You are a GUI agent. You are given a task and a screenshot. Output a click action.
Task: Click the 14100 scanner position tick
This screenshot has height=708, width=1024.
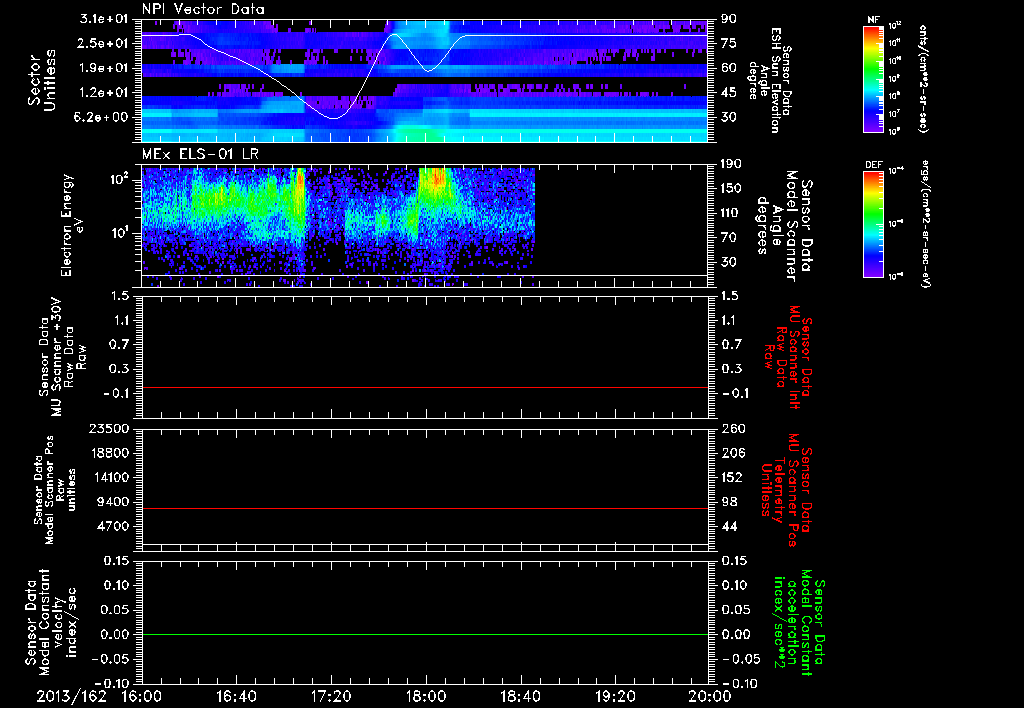point(110,477)
